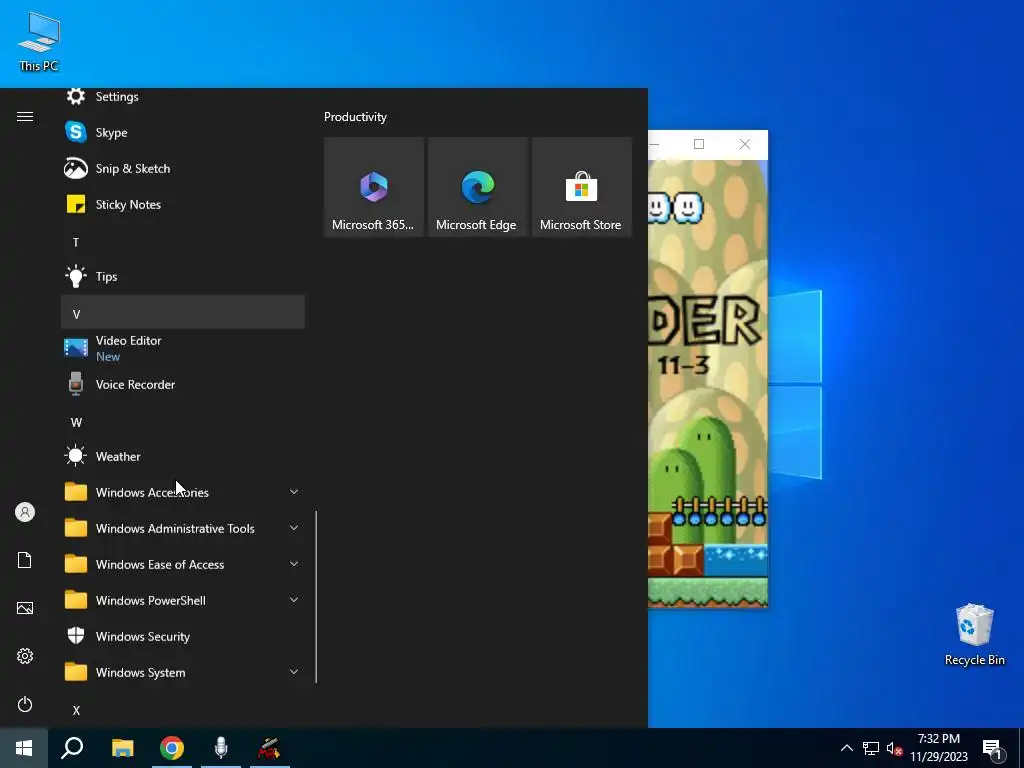Launch Video Editor

point(183,348)
